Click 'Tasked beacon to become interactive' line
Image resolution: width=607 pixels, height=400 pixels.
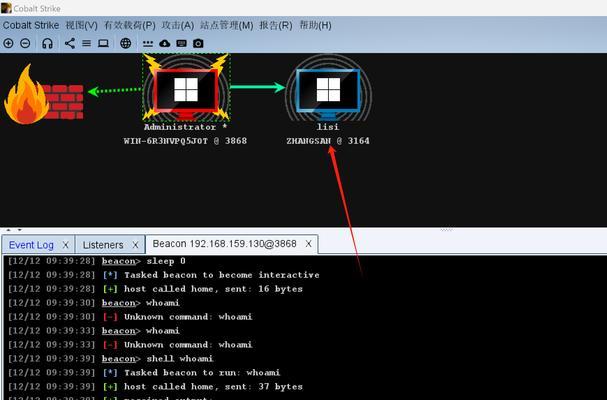pos(164,275)
